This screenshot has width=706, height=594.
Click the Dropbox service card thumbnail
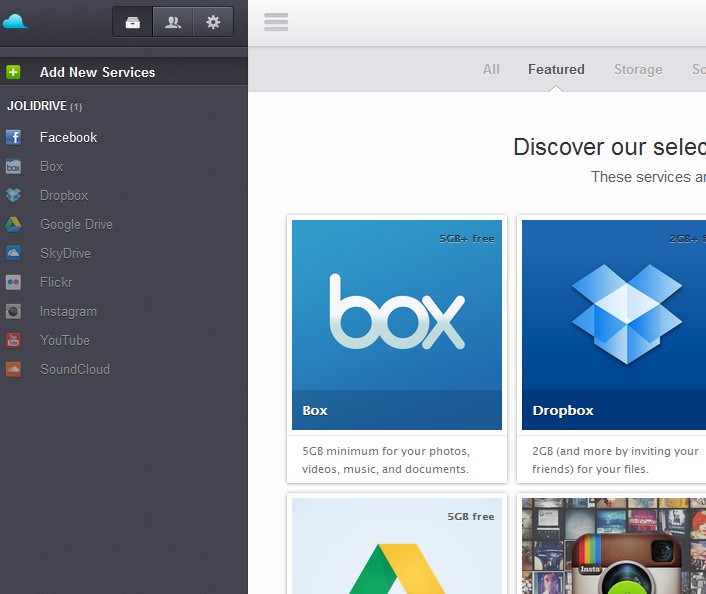coord(614,325)
